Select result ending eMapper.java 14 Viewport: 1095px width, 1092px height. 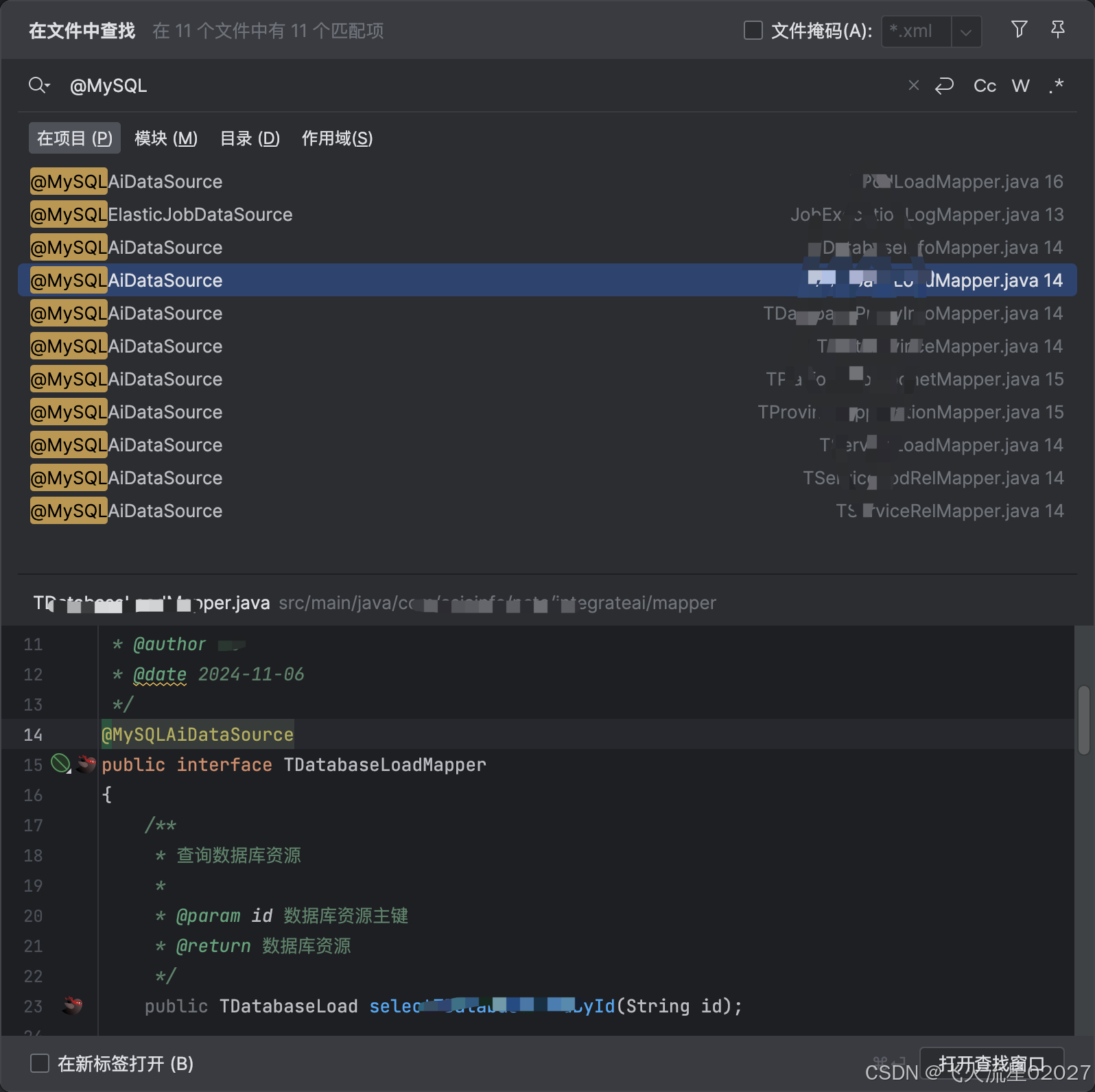point(547,346)
